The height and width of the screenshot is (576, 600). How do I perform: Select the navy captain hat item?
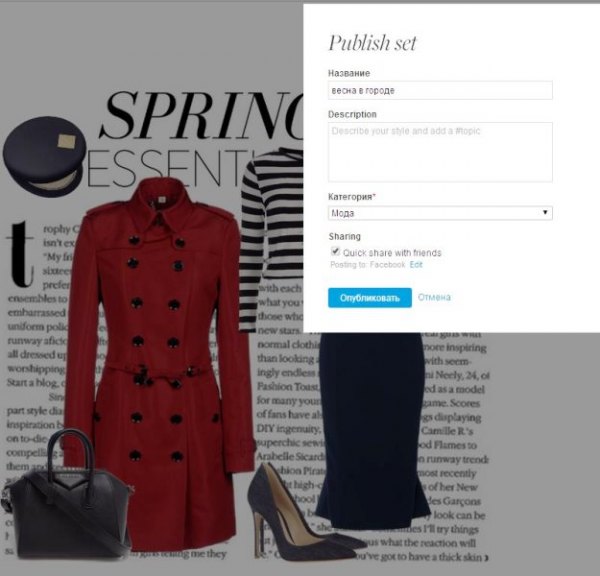[x=44, y=156]
